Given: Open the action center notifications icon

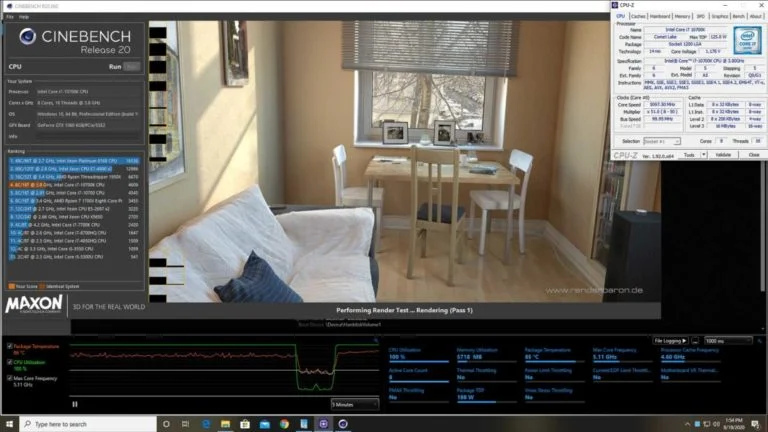Looking at the screenshot, I should coord(755,424).
